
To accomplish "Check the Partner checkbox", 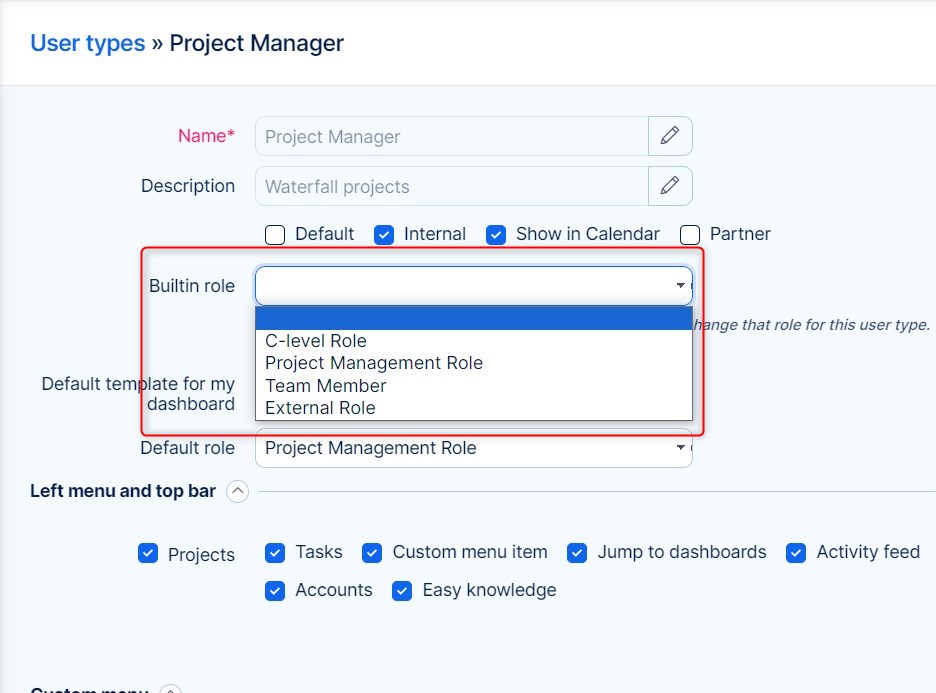I will coord(690,235).
